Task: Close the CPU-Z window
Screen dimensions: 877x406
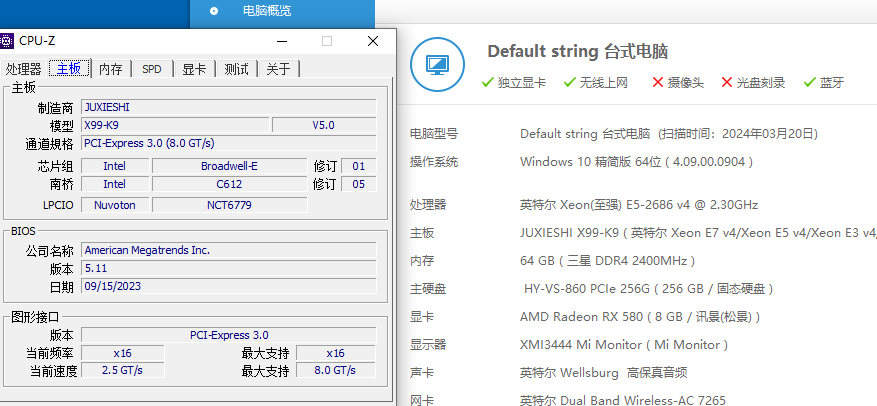Action: pyautogui.click(x=373, y=41)
